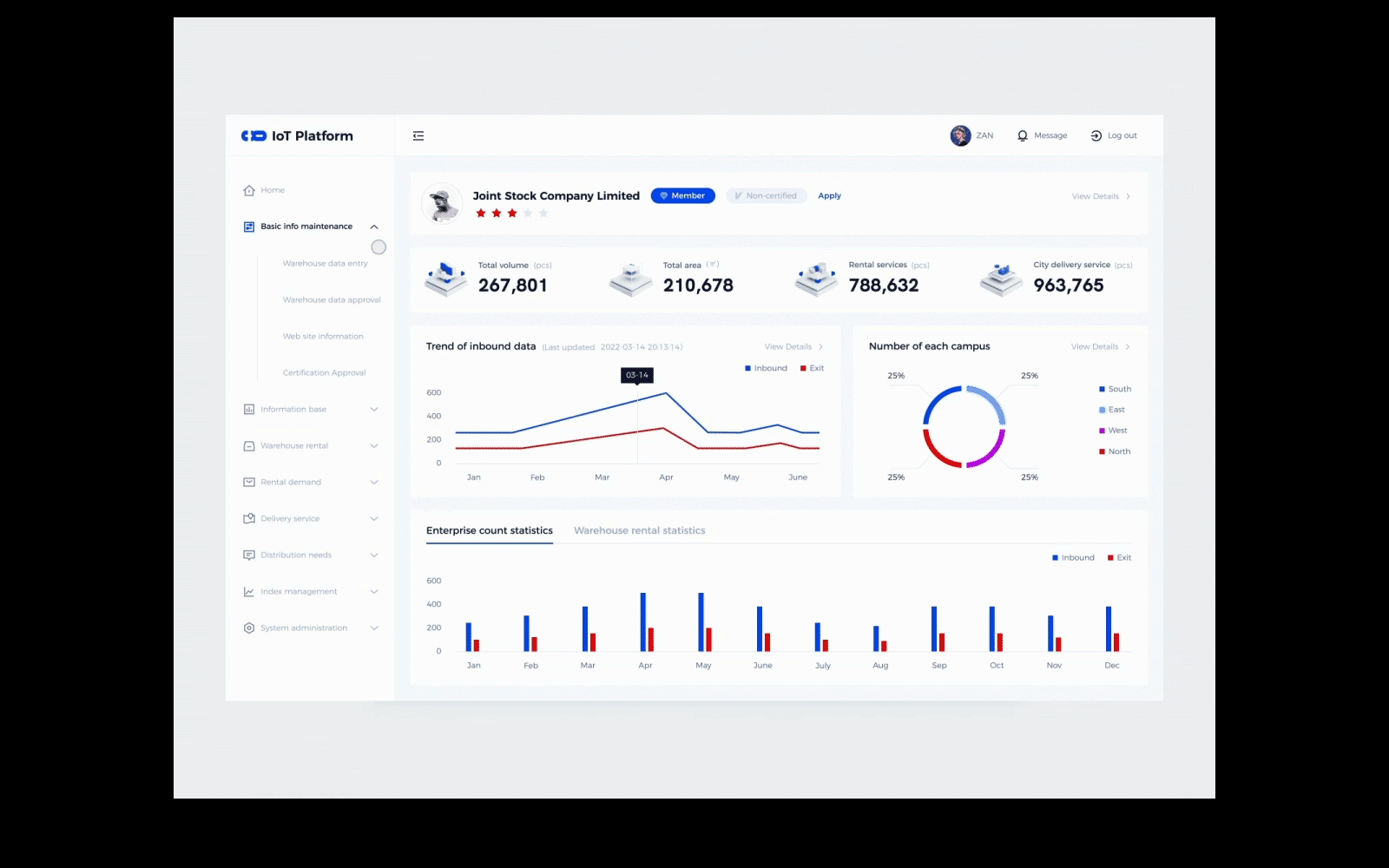Click the Rental services warehouse icon
The height and width of the screenshot is (868, 1389).
[x=816, y=279]
